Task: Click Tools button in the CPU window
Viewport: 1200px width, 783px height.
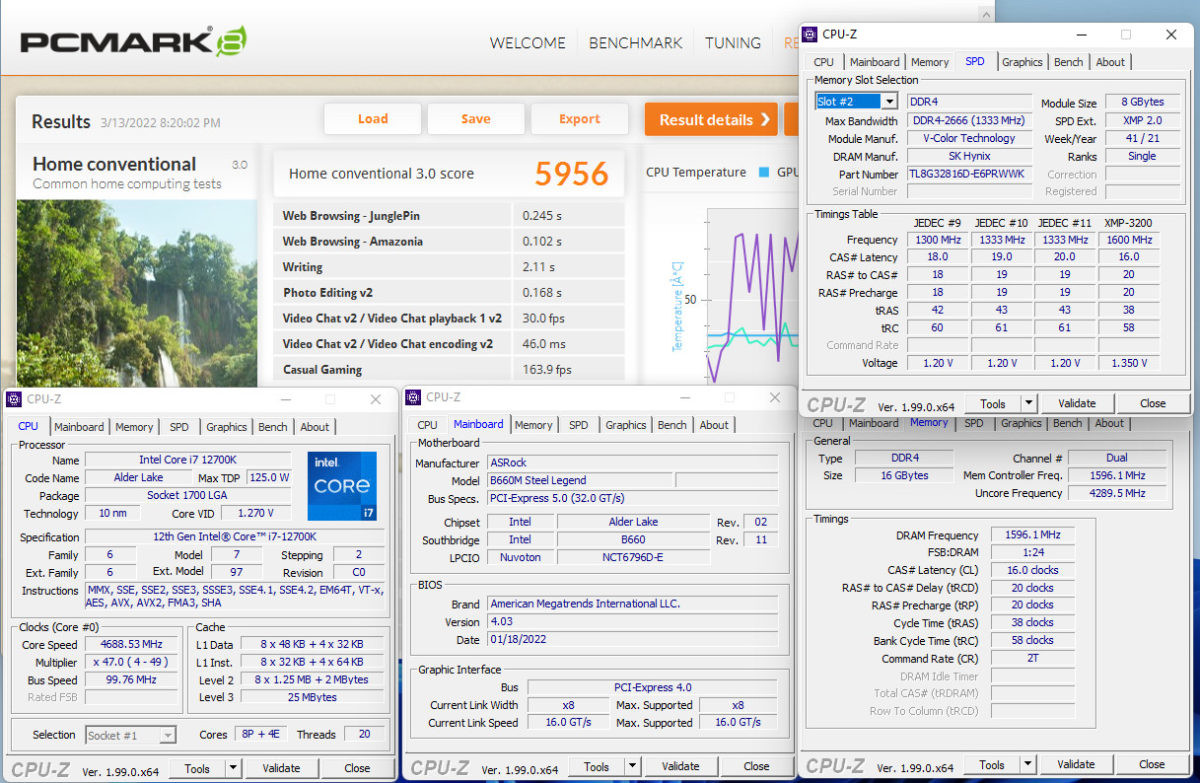Action: tap(197, 768)
